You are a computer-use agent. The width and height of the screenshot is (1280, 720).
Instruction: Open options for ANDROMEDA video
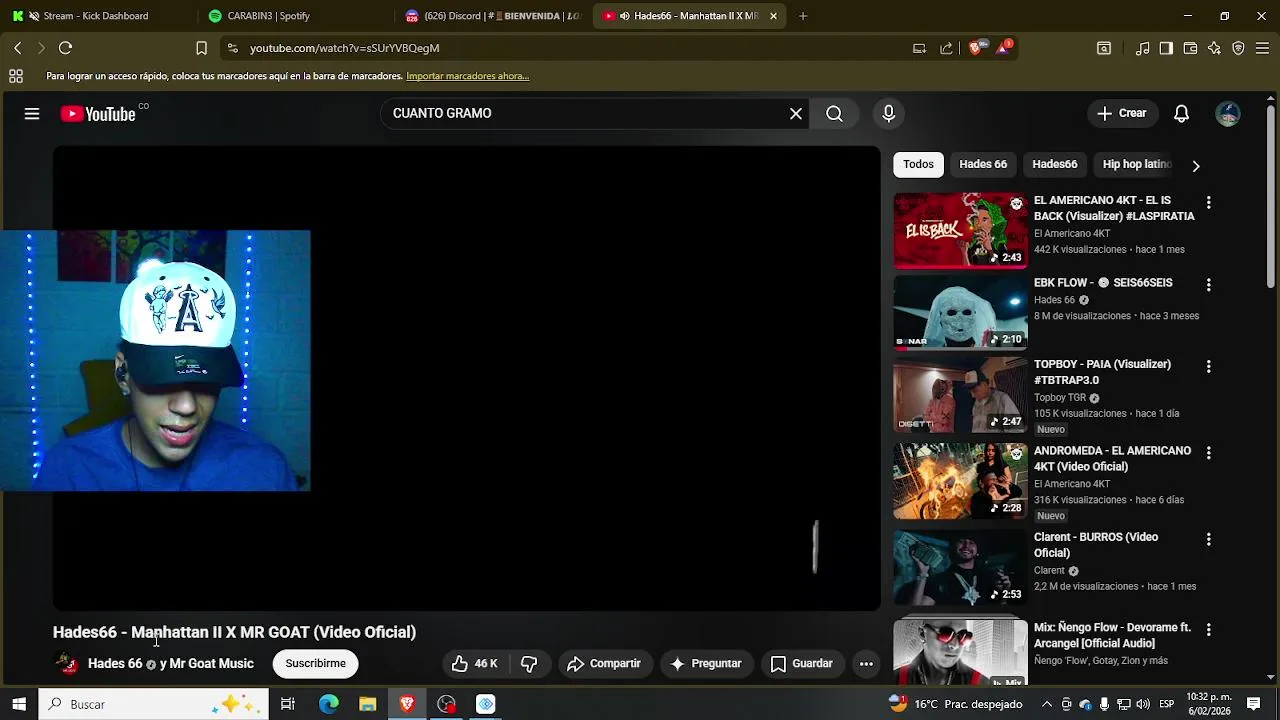click(1208, 453)
